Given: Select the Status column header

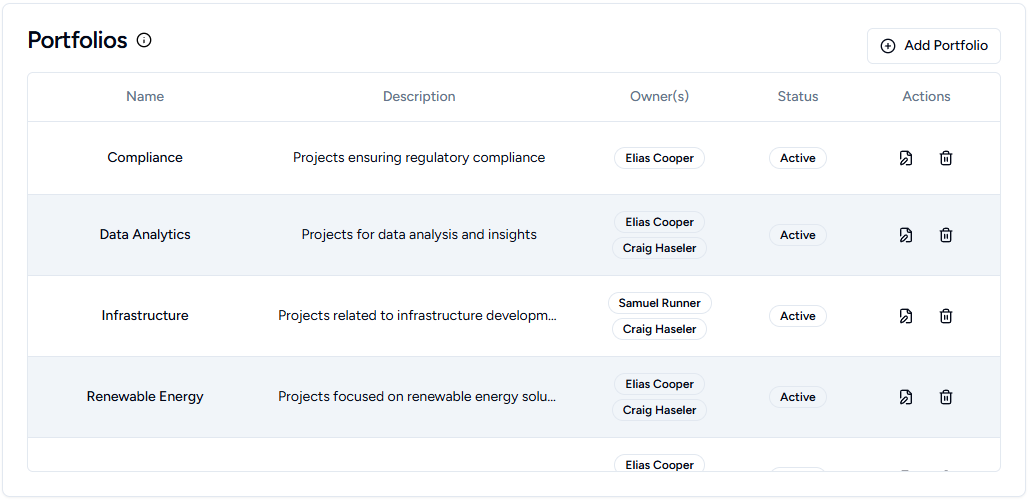Looking at the screenshot, I should 797,97.
